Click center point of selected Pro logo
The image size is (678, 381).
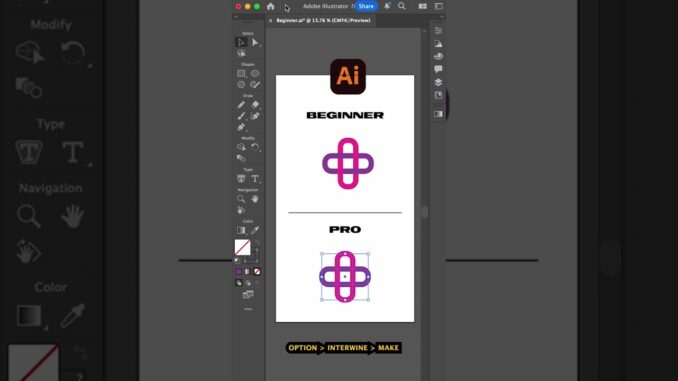[x=345, y=276]
